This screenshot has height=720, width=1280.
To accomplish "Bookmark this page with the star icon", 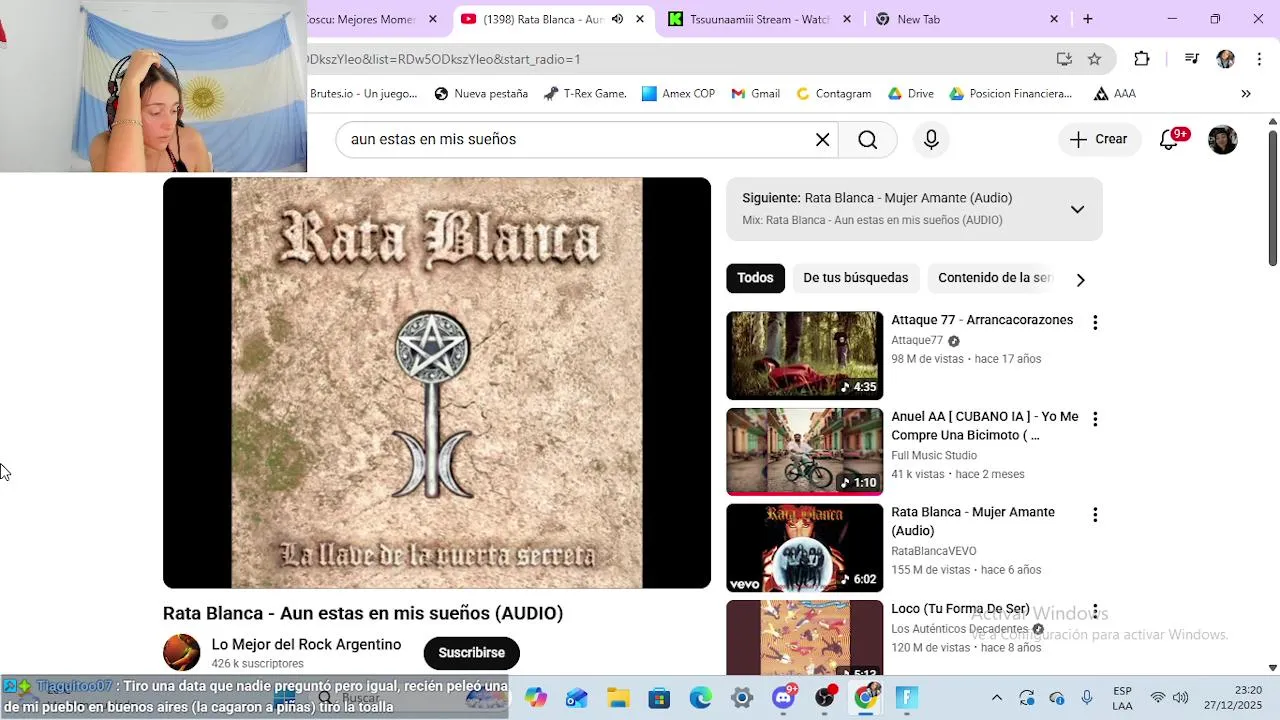I will 1094,59.
